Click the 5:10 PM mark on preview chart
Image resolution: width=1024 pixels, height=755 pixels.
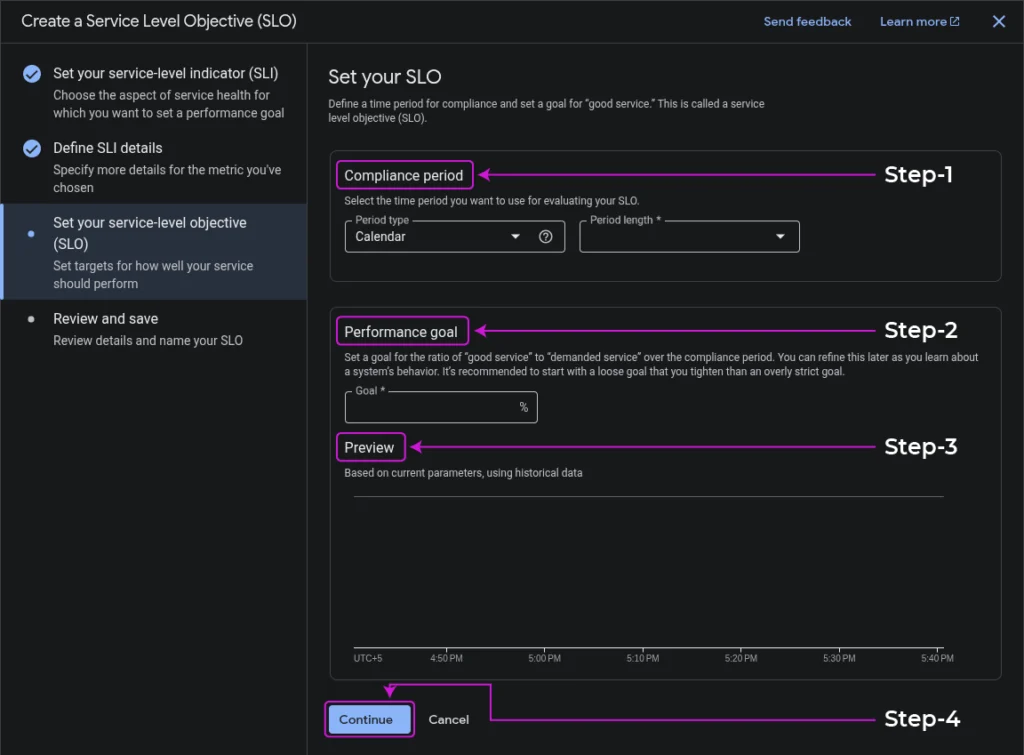coord(642,658)
